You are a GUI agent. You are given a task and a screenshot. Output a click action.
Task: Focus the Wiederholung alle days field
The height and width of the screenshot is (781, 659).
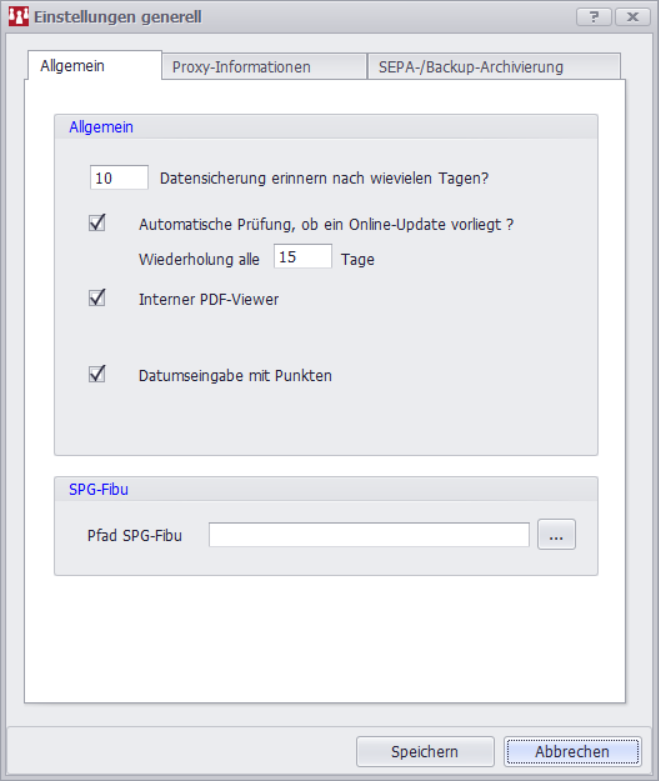[302, 257]
